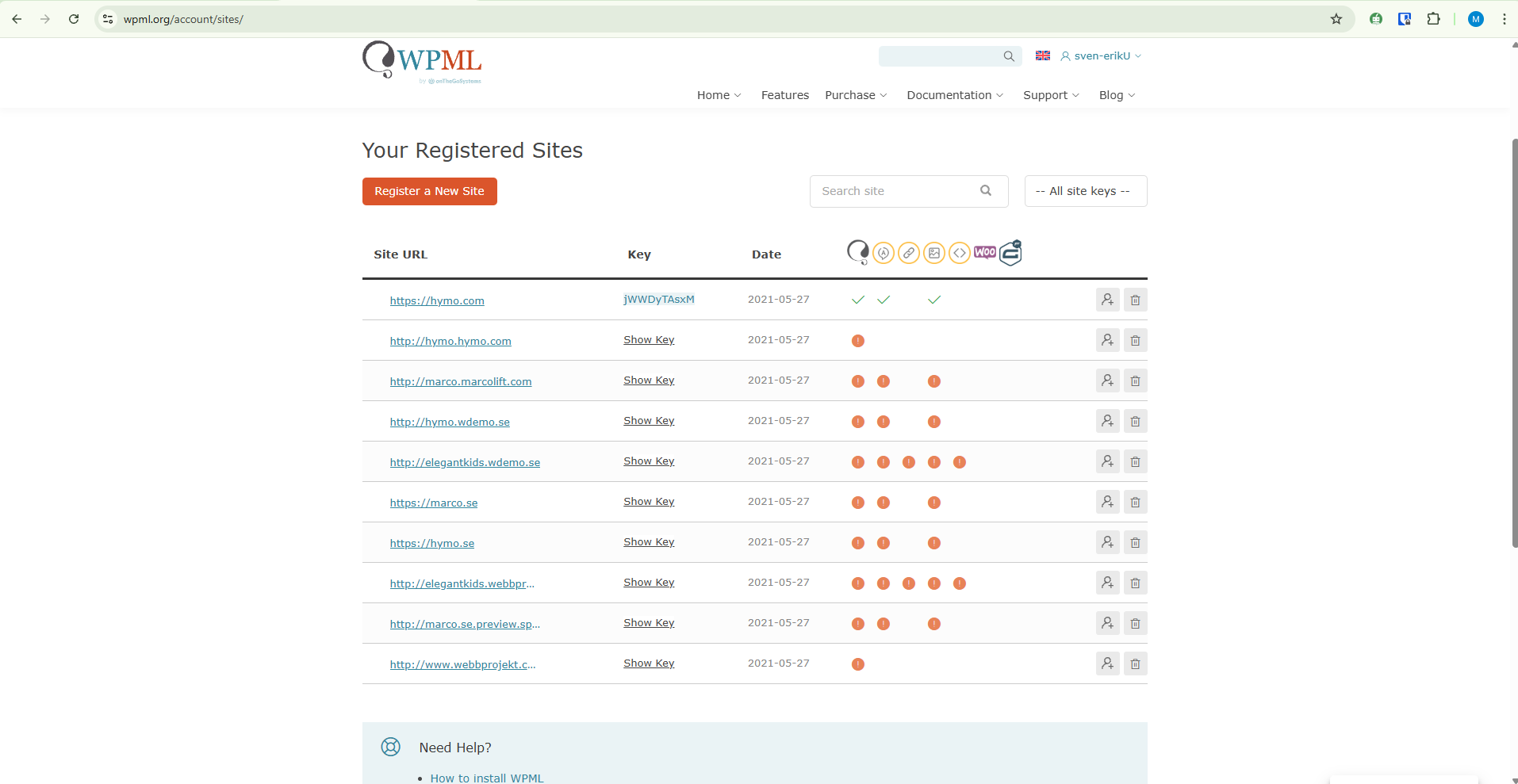Click the magnifier in the top search box
The height and width of the screenshot is (784, 1518).
(x=1009, y=56)
